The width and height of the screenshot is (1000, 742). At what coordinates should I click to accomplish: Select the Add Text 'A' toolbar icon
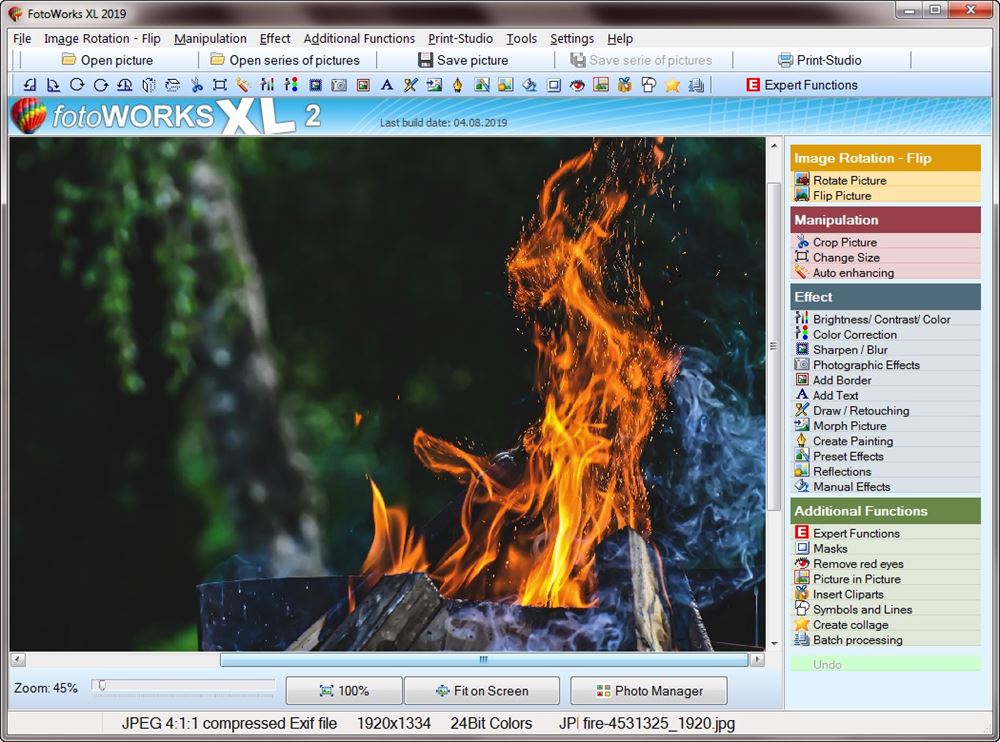(x=386, y=85)
